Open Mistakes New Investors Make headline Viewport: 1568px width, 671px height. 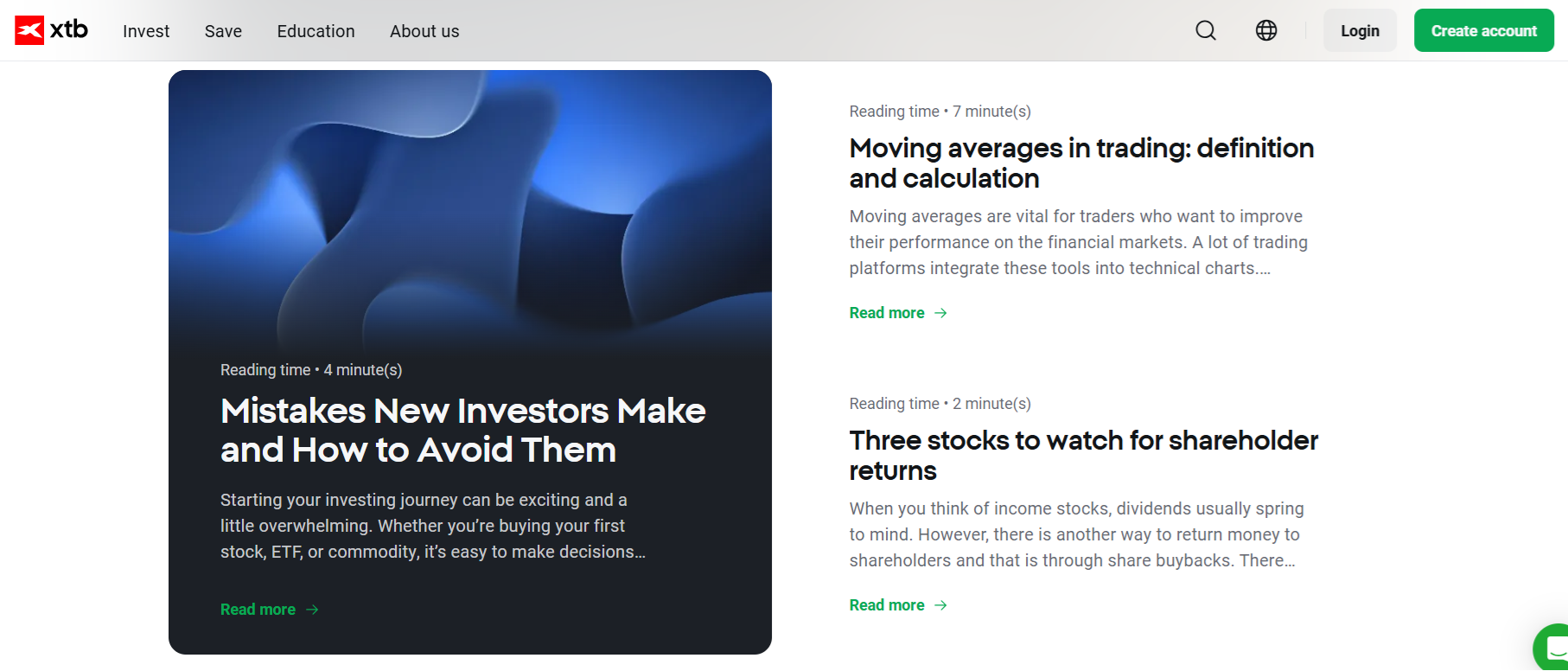coord(463,431)
